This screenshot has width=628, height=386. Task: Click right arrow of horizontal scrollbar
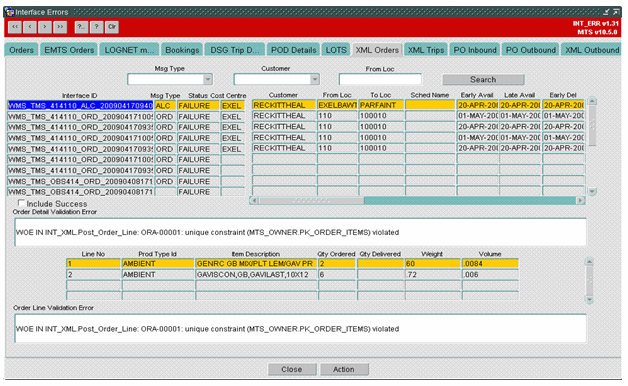click(x=580, y=200)
